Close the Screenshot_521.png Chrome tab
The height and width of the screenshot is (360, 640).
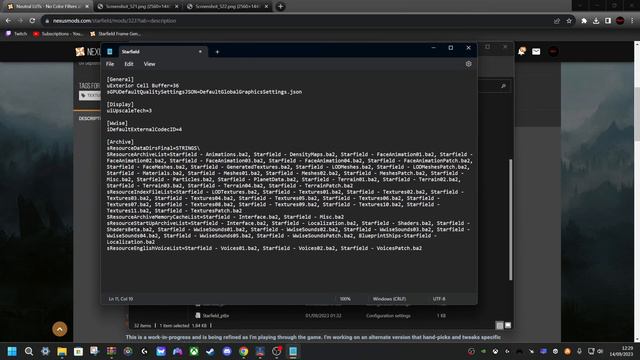pos(176,7)
